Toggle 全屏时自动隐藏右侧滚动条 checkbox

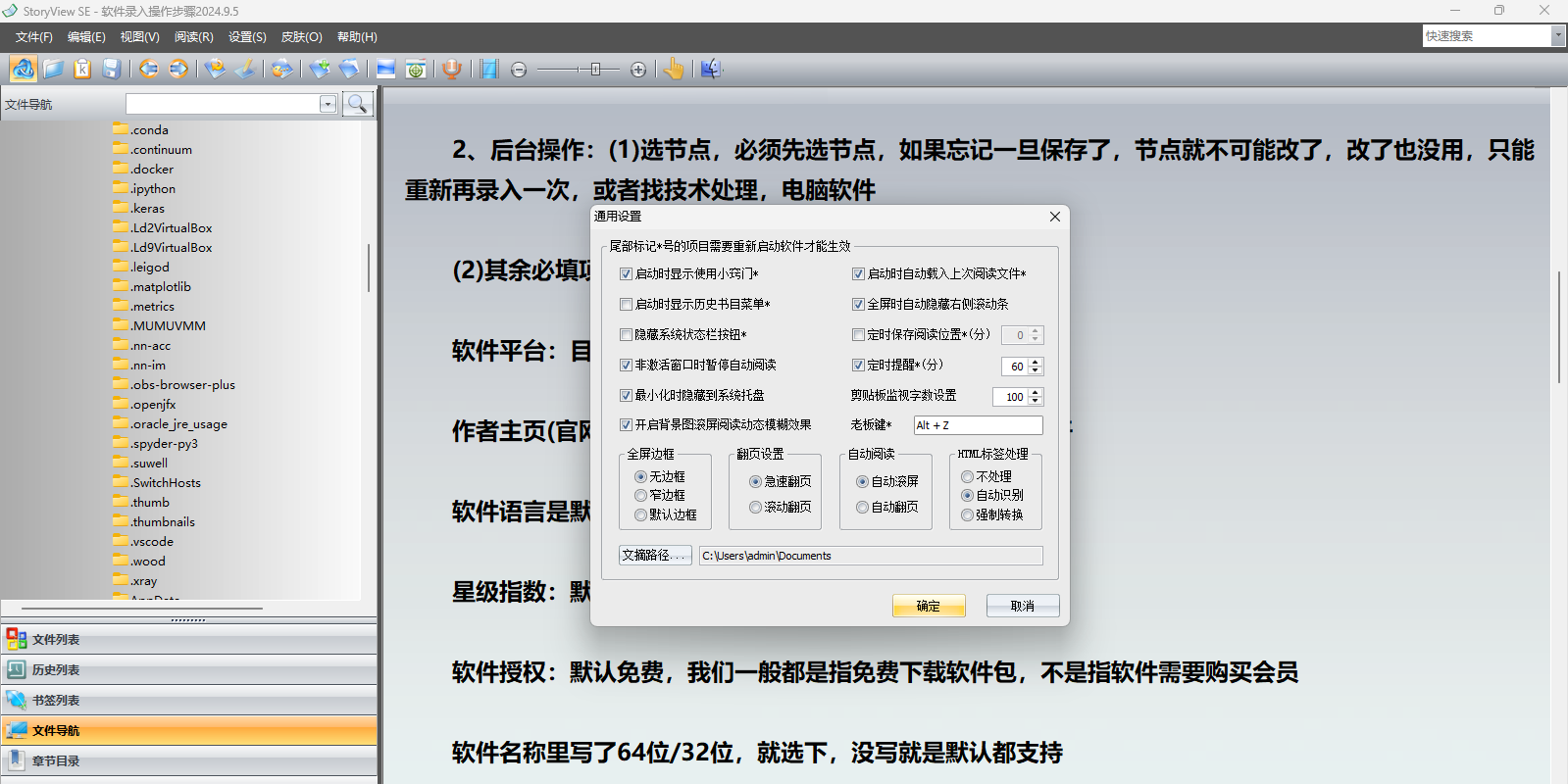(858, 304)
